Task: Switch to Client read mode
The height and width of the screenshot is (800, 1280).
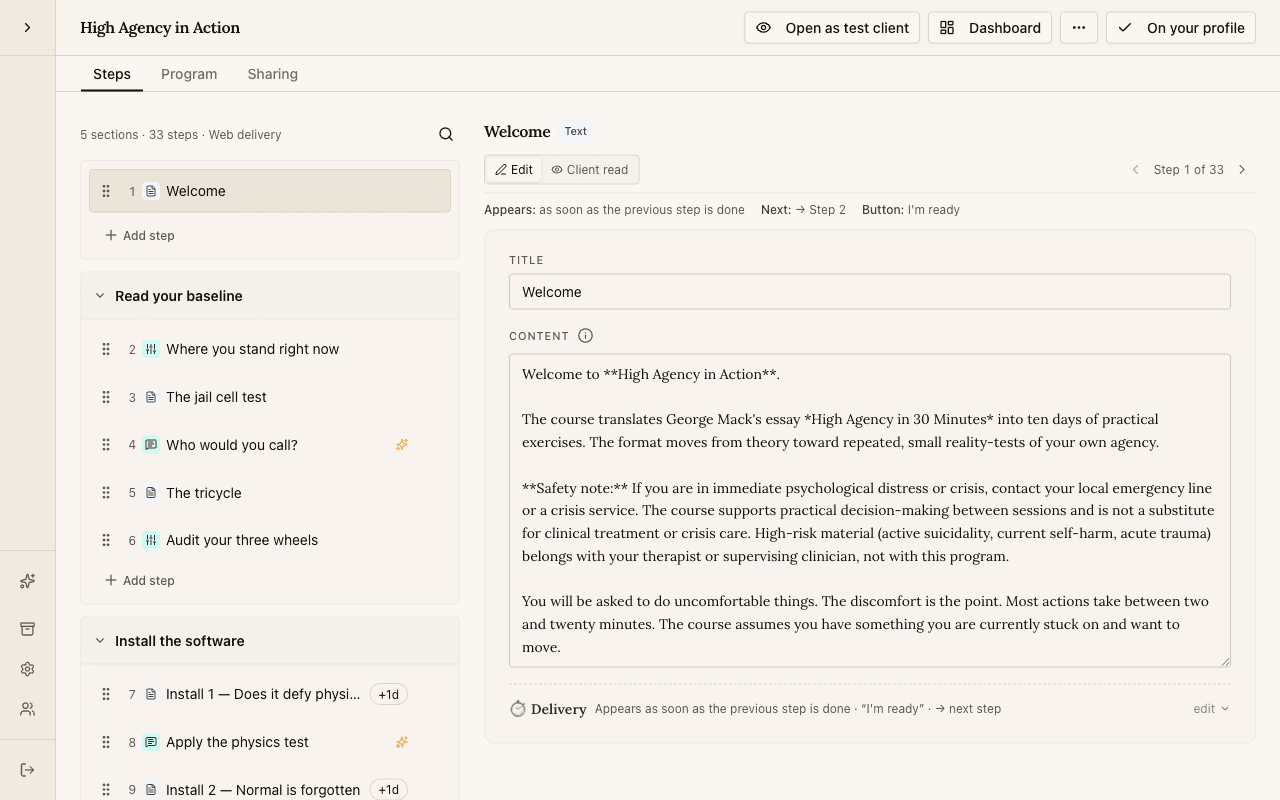Action: (590, 170)
